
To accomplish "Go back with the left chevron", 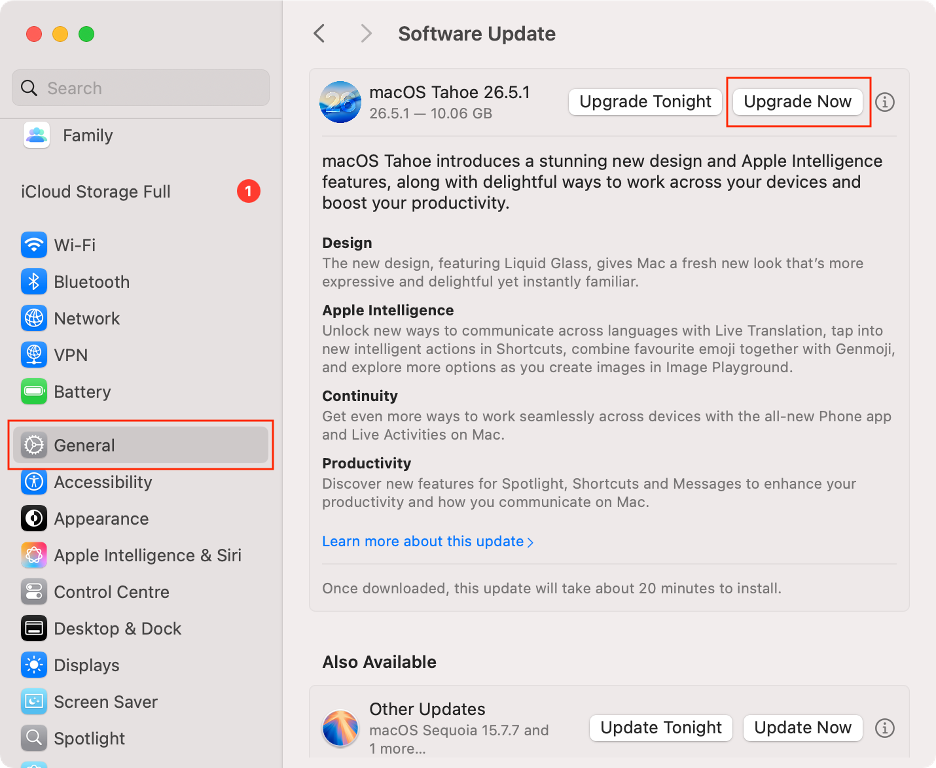I will tap(319, 33).
